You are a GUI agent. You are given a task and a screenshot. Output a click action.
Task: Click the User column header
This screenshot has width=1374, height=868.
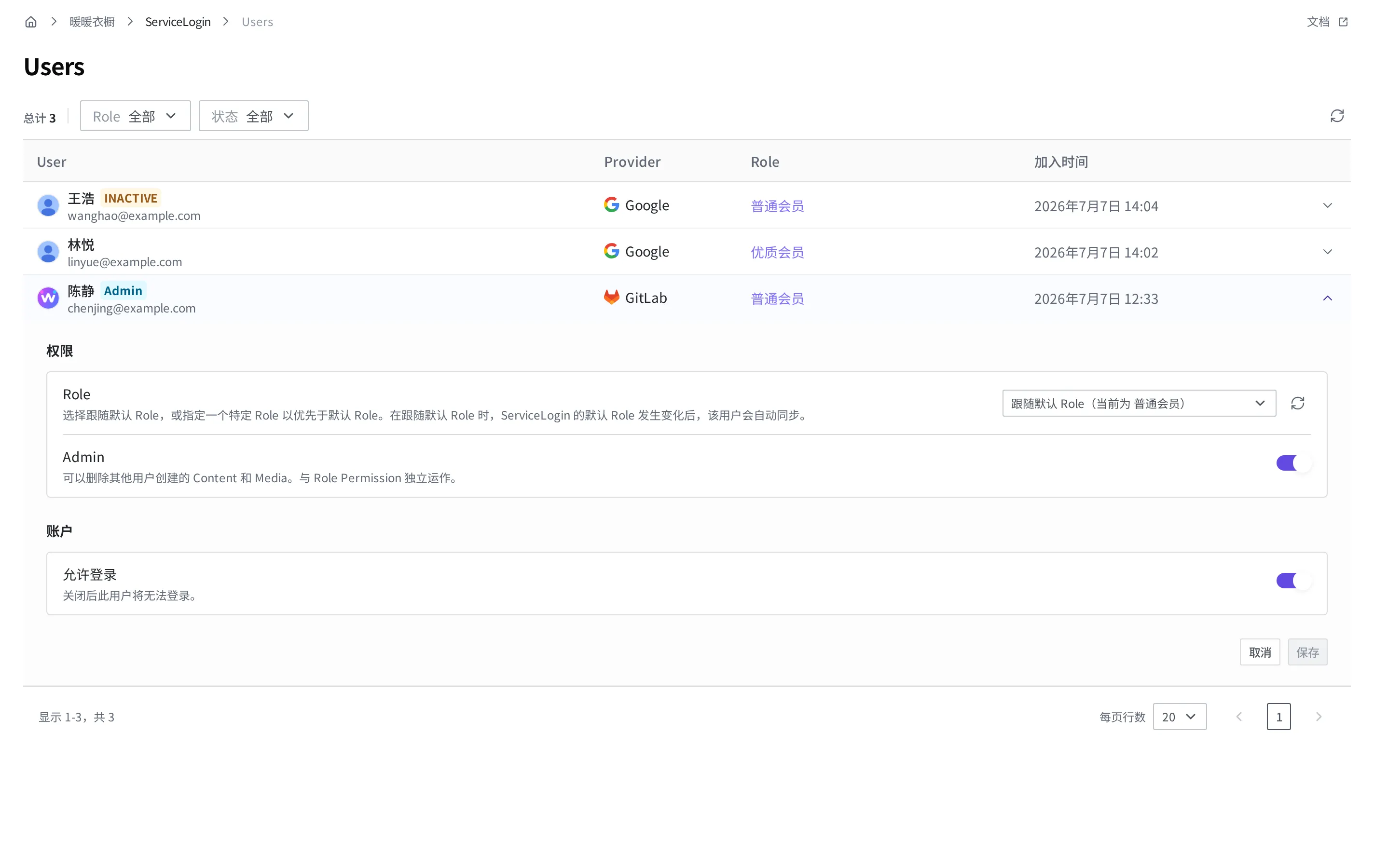pyautogui.click(x=51, y=162)
